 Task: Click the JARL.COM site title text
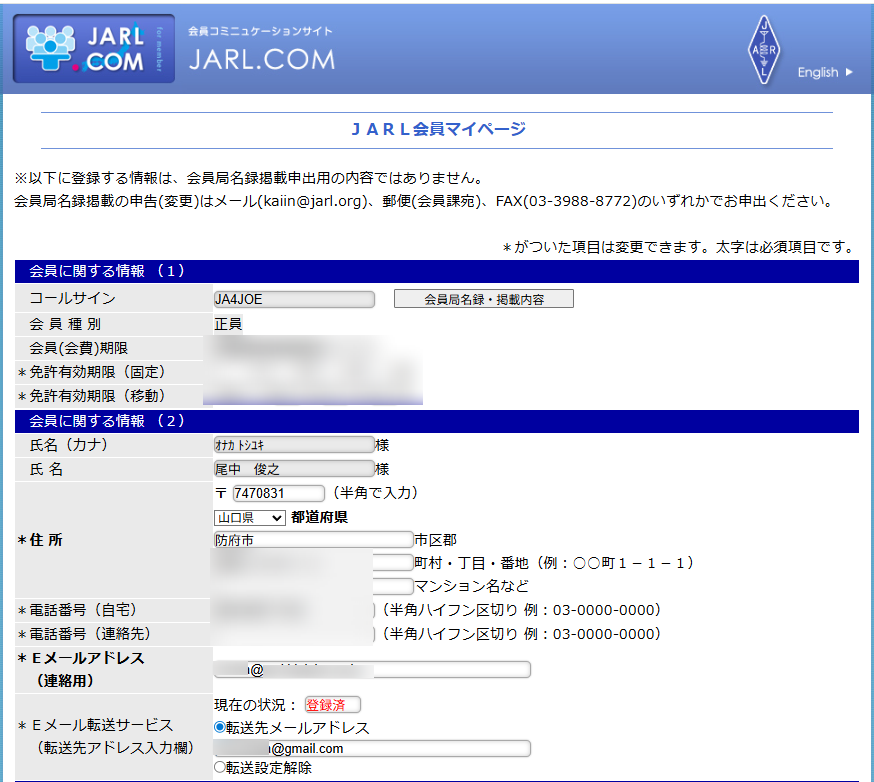pos(262,60)
